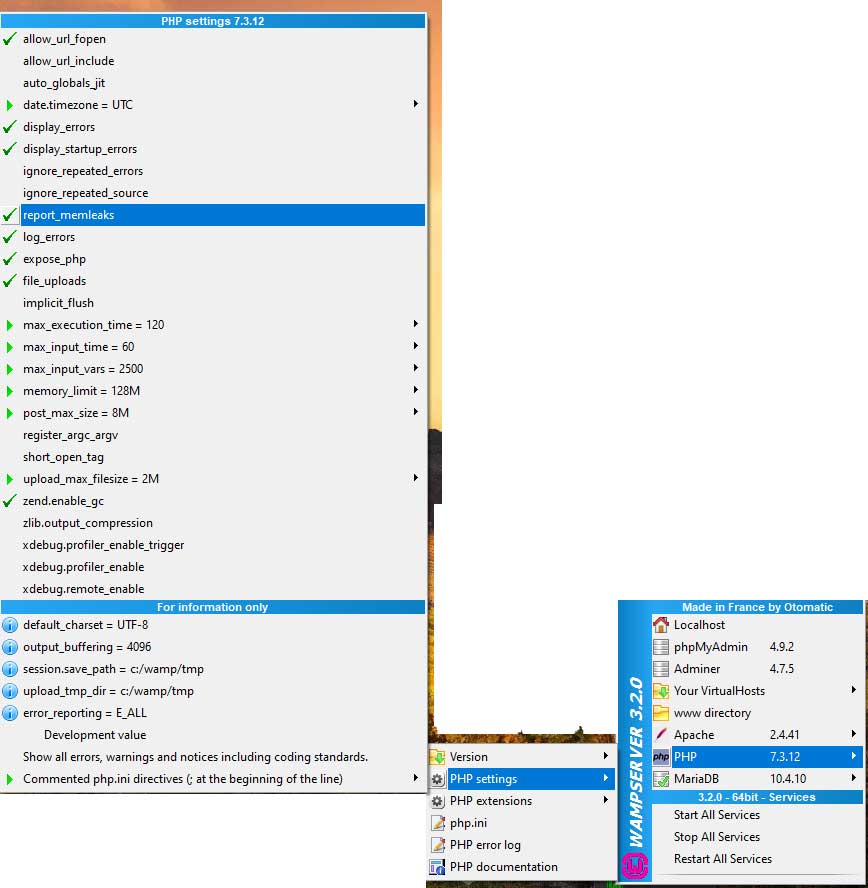Enable ignore_repeated_errors setting
Image resolution: width=868 pixels, height=888 pixels.
click(x=213, y=171)
